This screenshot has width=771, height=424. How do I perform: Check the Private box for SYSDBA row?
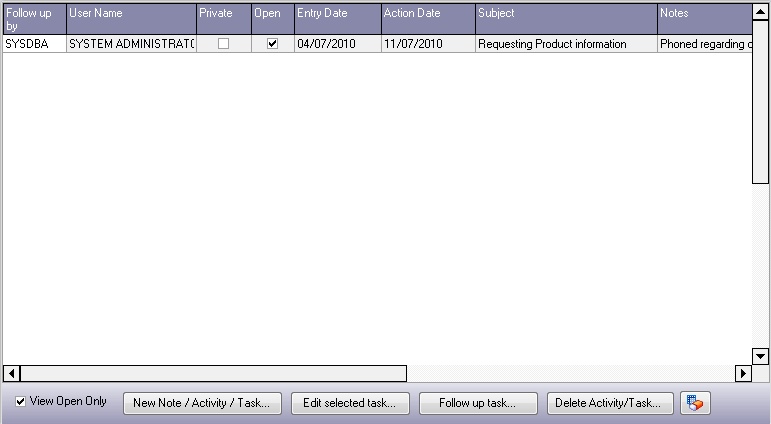223,44
